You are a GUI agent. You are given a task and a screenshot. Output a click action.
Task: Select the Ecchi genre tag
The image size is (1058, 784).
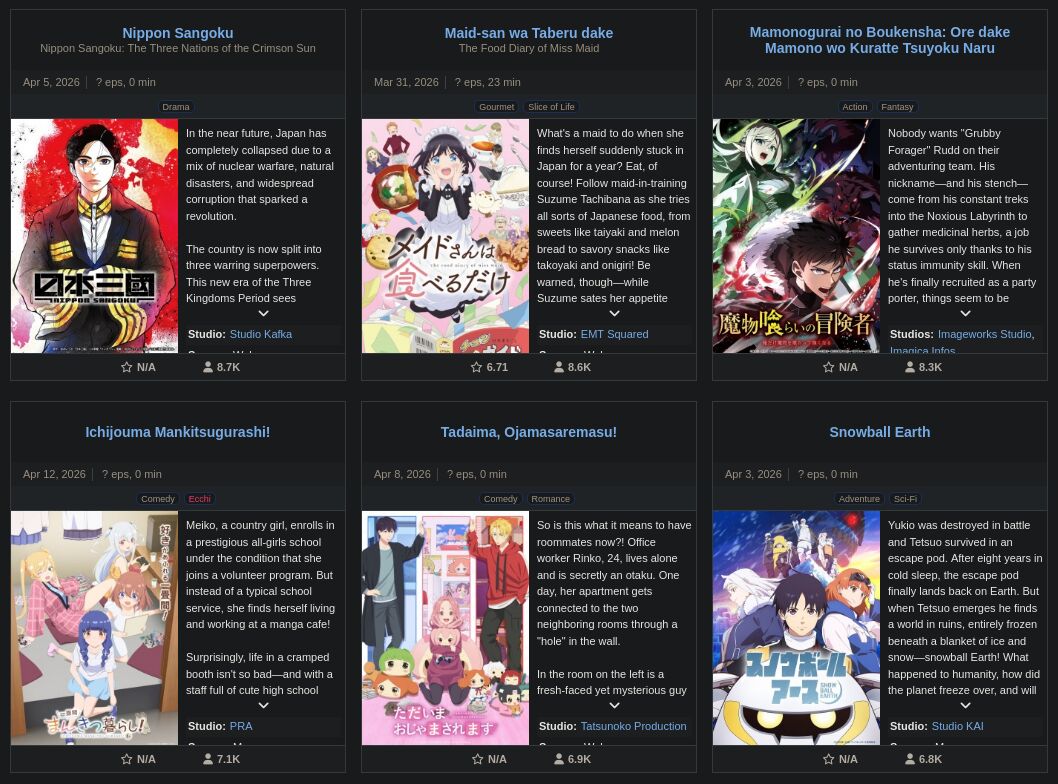[200, 499]
